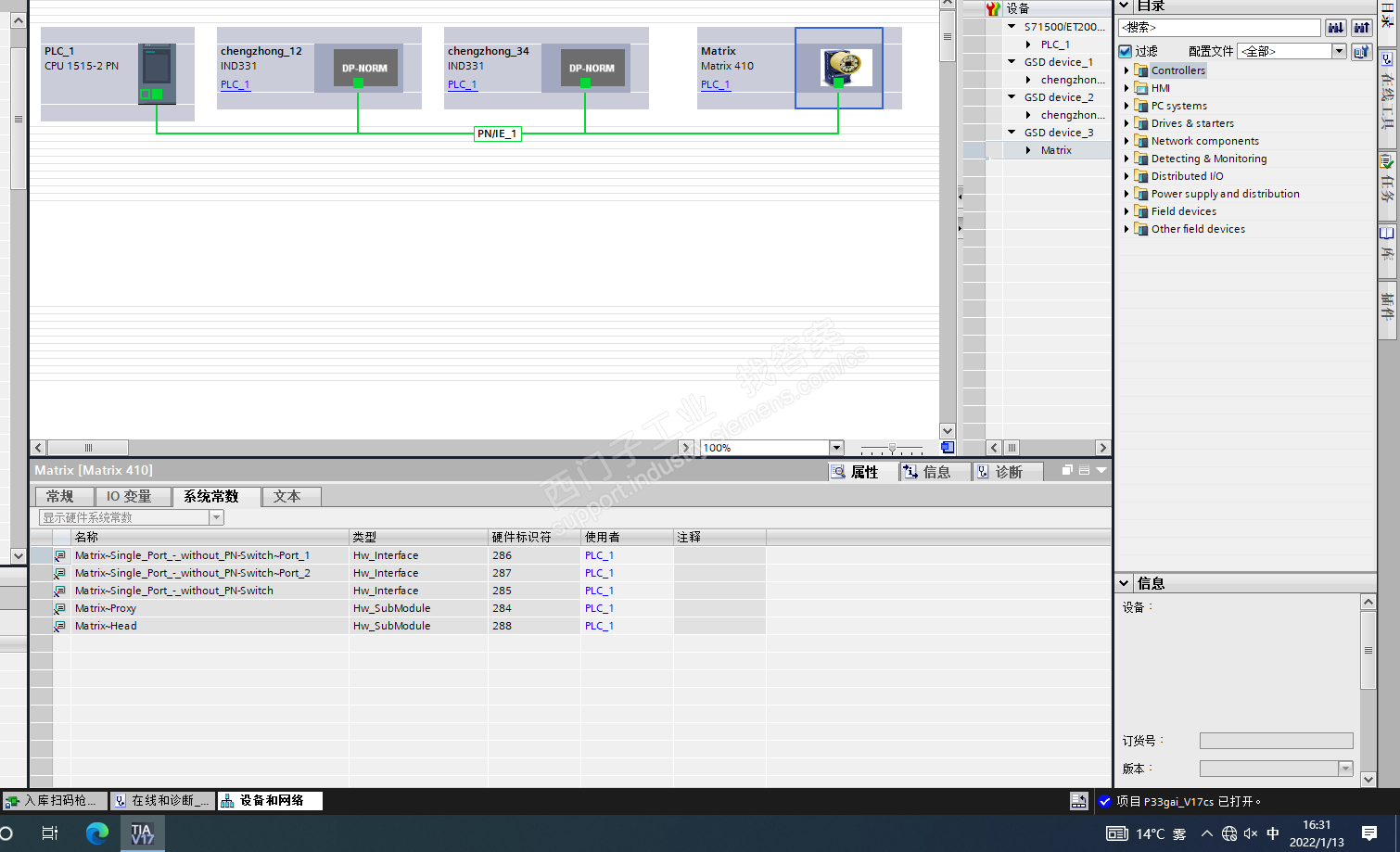Image resolution: width=1400 pixels, height=852 pixels.
Task: Select the PLC_1 CPU 1515-2 PN device icon
Action: click(x=157, y=73)
